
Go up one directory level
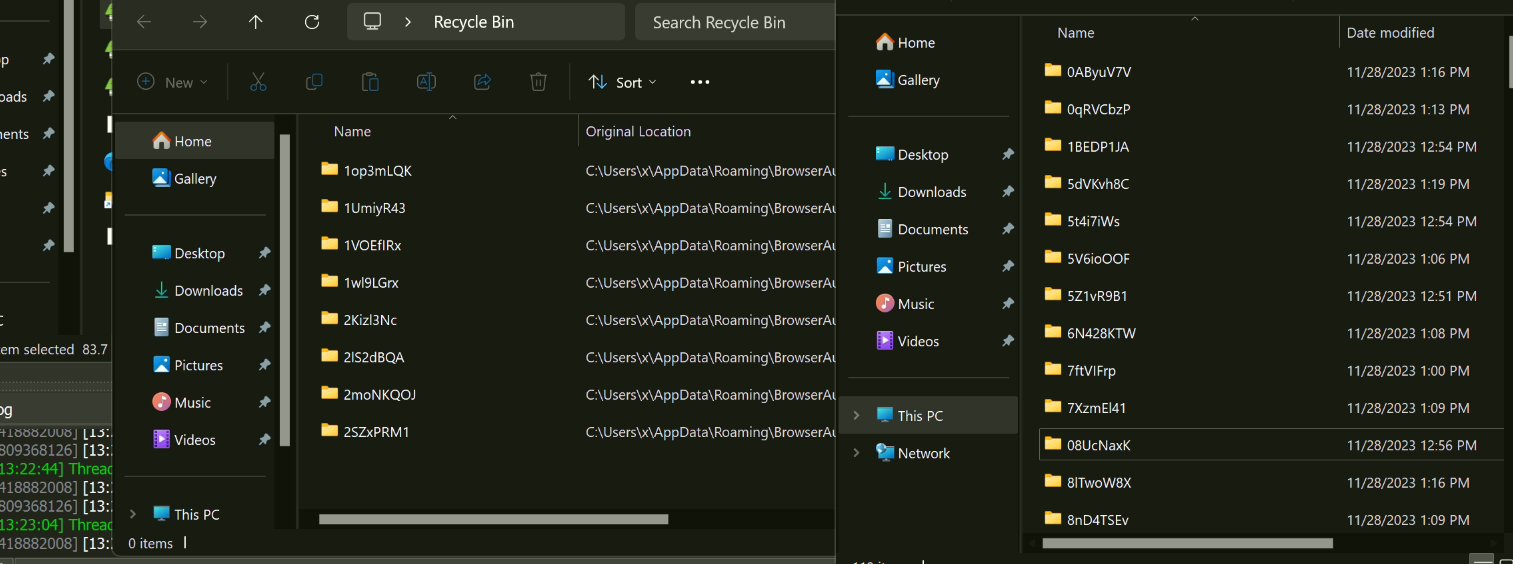pos(256,22)
